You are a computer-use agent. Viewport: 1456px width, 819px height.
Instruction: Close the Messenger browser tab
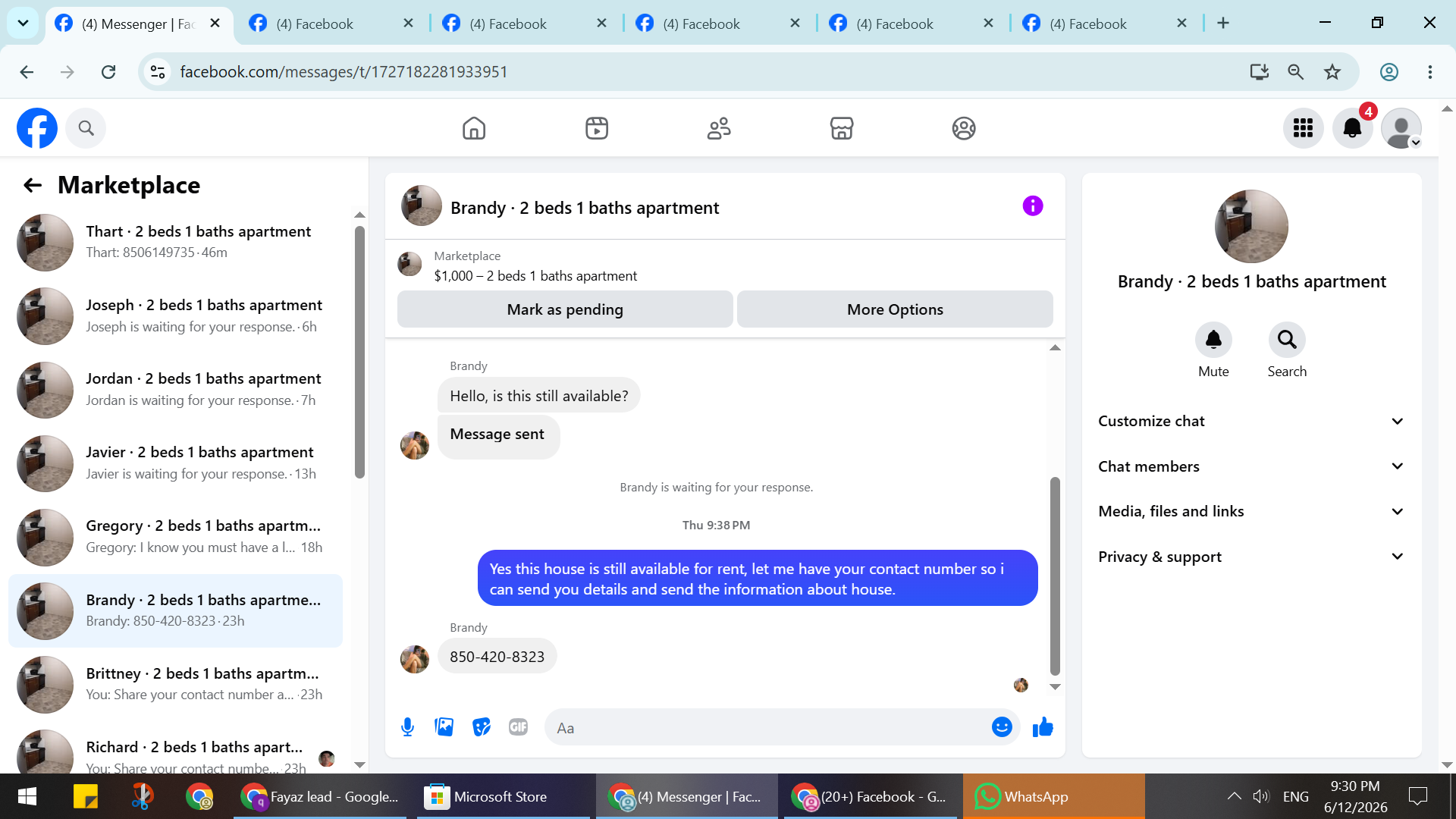coord(215,24)
